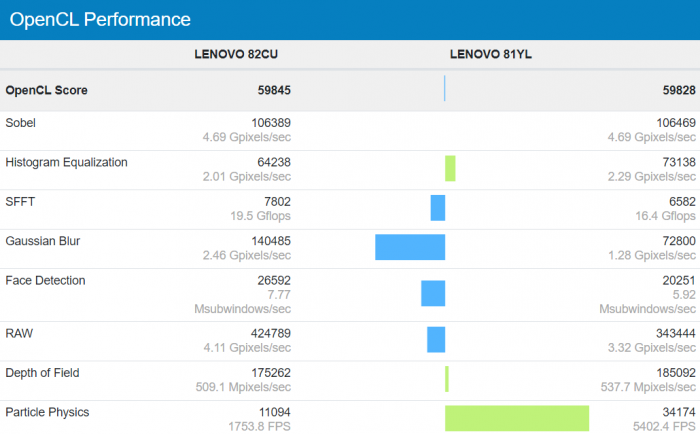The image size is (700, 434).
Task: Click the Gaussian Blur row label
Action: coord(43,241)
